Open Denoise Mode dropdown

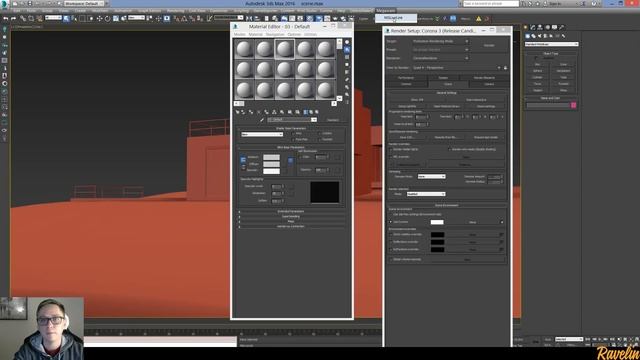point(431,176)
